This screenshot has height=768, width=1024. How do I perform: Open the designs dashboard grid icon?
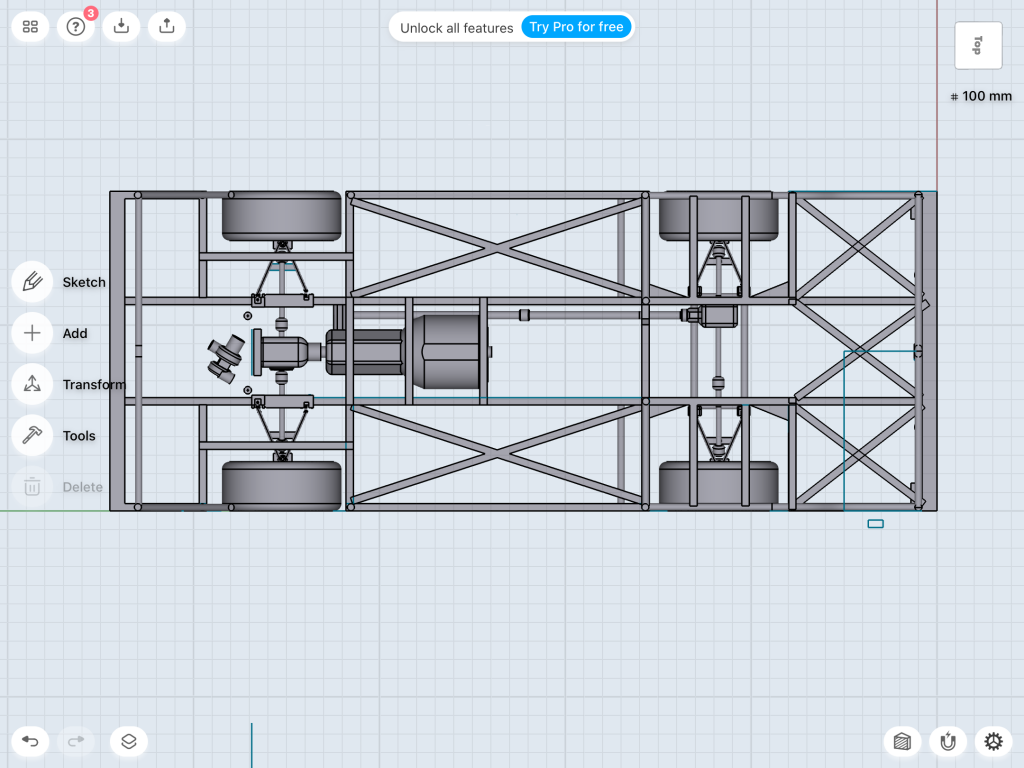(x=30, y=27)
